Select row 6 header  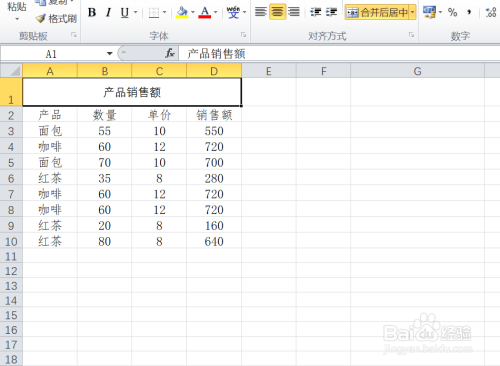pyautogui.click(x=11, y=178)
